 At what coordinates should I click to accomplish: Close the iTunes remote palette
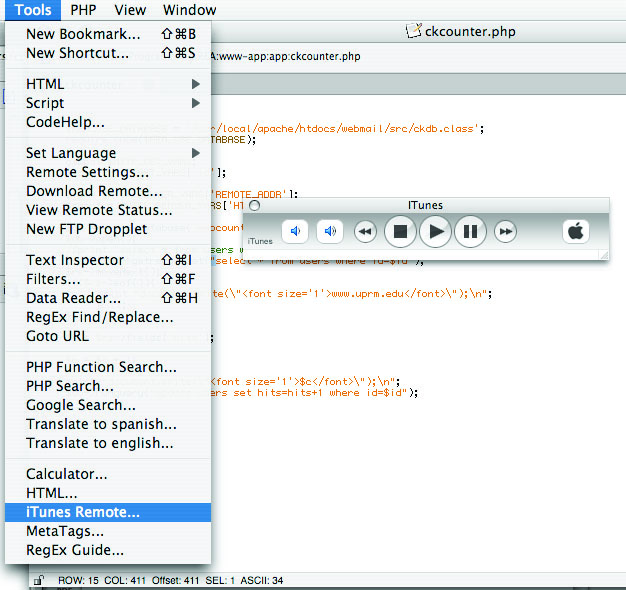[x=254, y=206]
